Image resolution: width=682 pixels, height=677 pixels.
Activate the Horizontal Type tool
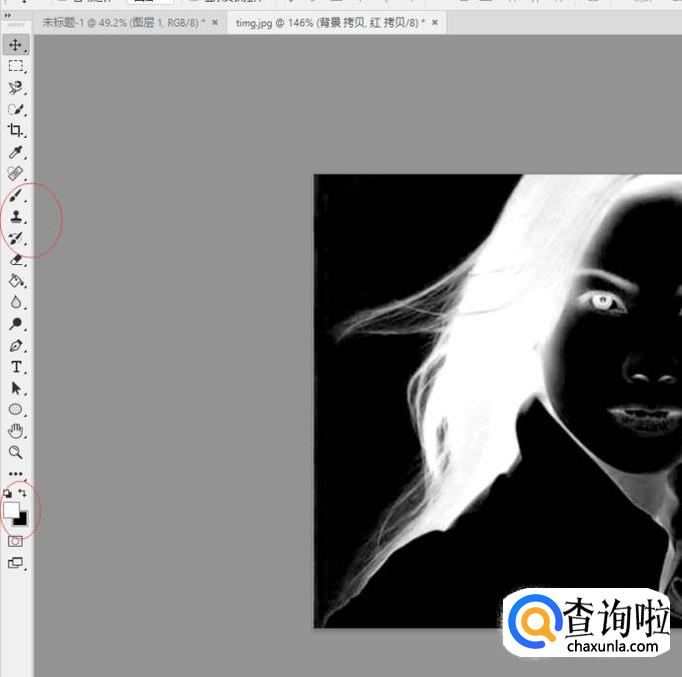16,367
